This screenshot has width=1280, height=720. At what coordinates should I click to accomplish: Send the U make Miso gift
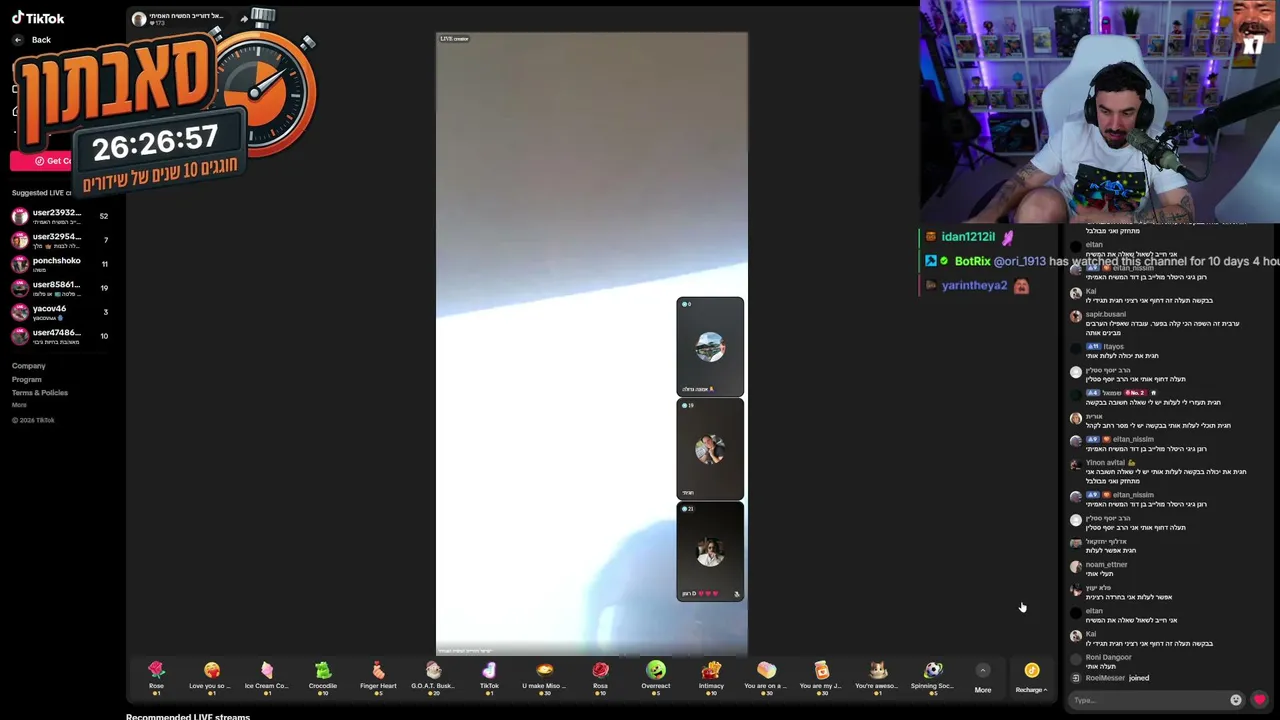click(544, 677)
